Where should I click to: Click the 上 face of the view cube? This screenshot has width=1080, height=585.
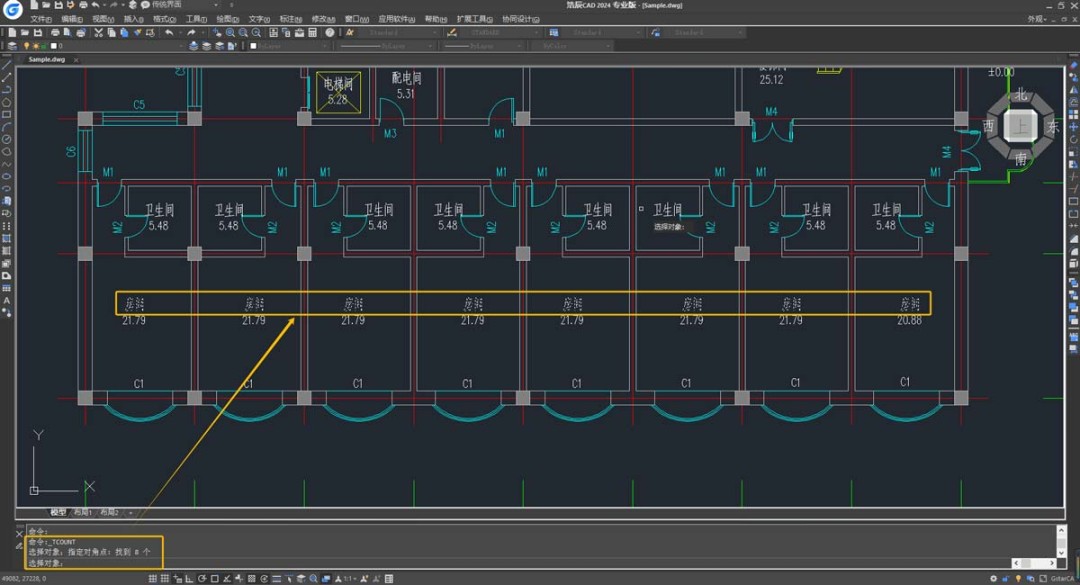pos(1020,127)
